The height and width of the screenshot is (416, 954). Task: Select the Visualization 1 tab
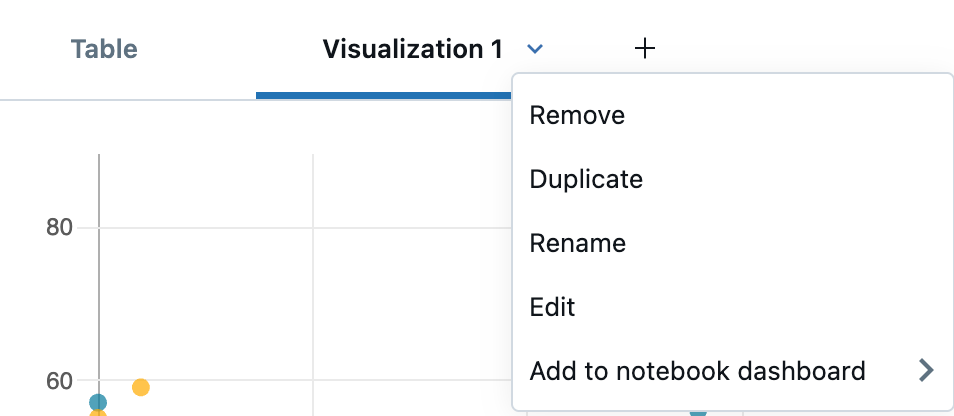pyautogui.click(x=412, y=48)
